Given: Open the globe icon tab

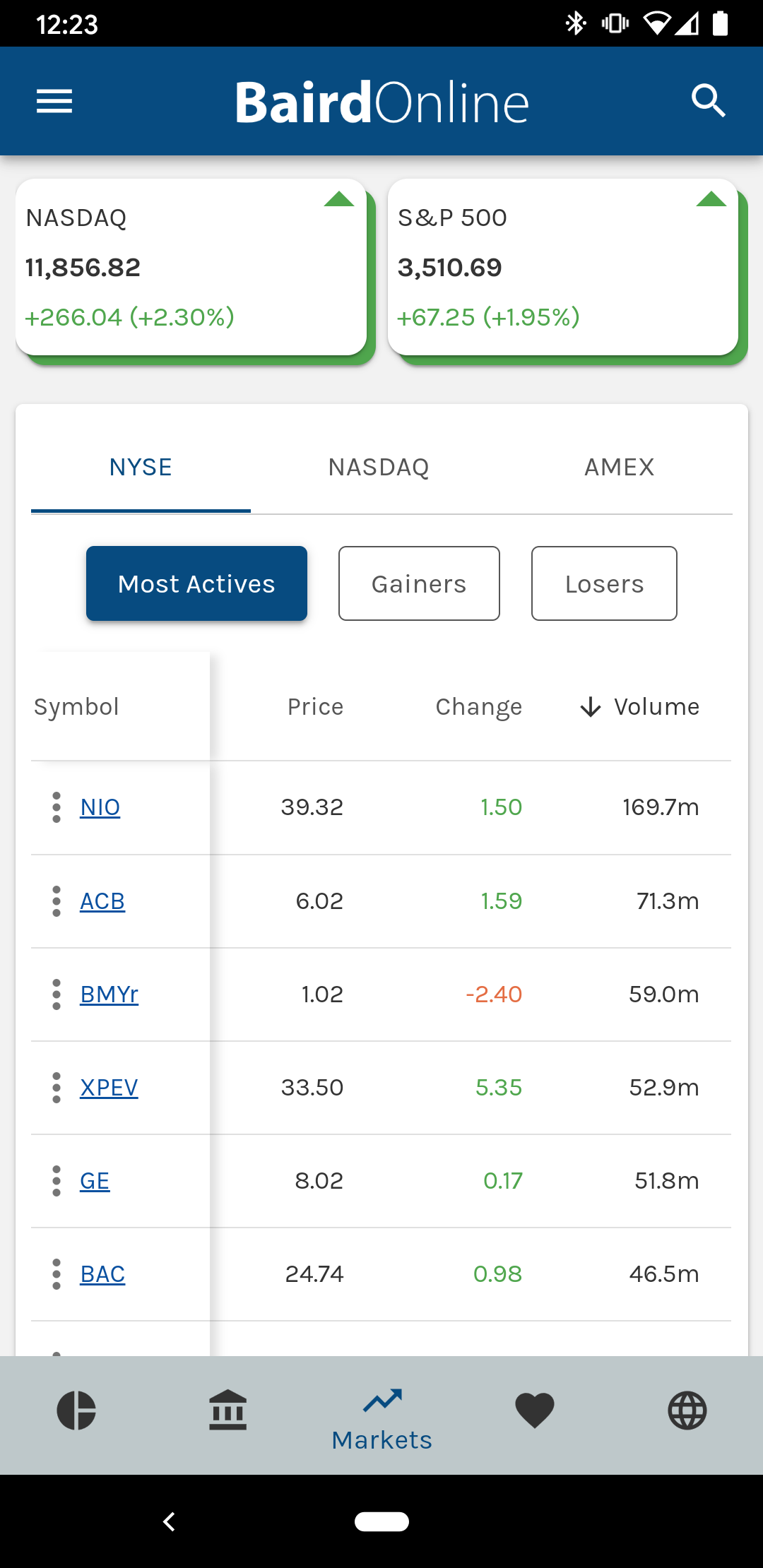Looking at the screenshot, I should [687, 1410].
